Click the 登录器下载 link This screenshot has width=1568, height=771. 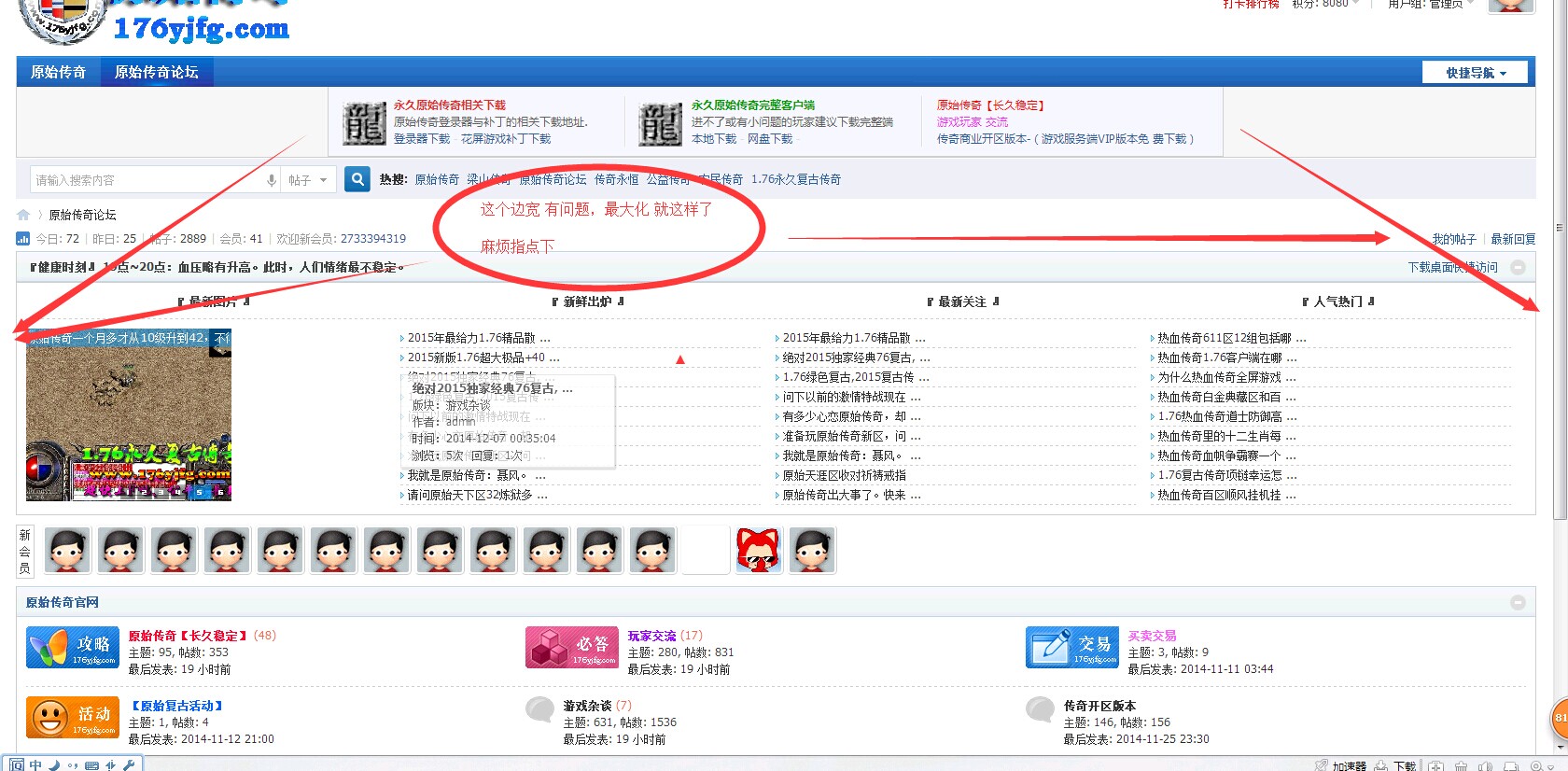tap(422, 139)
